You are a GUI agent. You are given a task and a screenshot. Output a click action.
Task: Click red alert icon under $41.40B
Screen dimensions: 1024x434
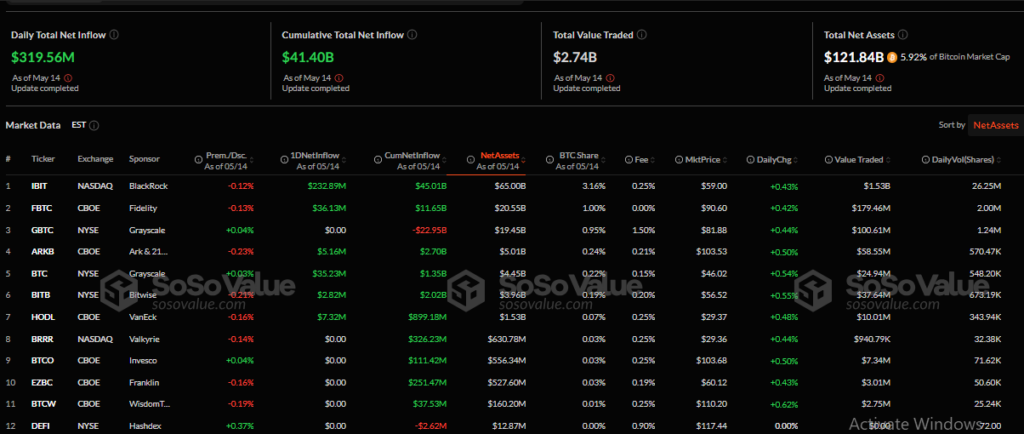(x=339, y=78)
